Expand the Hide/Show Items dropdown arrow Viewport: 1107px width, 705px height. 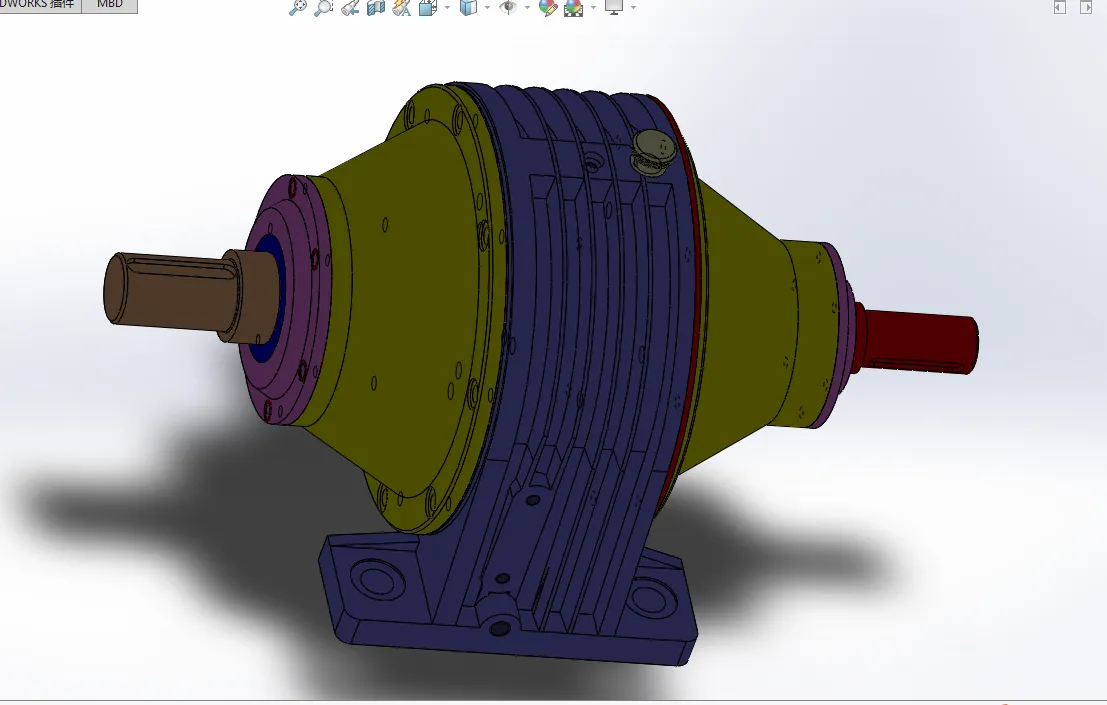[x=527, y=8]
